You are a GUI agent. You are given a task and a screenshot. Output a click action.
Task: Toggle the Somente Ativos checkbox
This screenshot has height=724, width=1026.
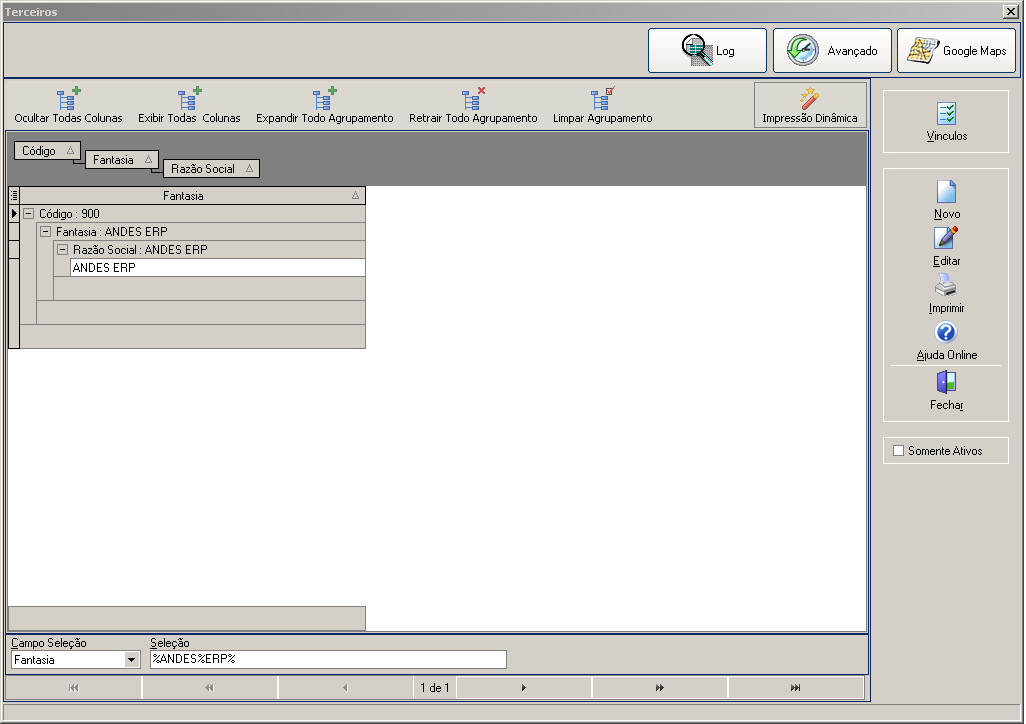coord(898,450)
